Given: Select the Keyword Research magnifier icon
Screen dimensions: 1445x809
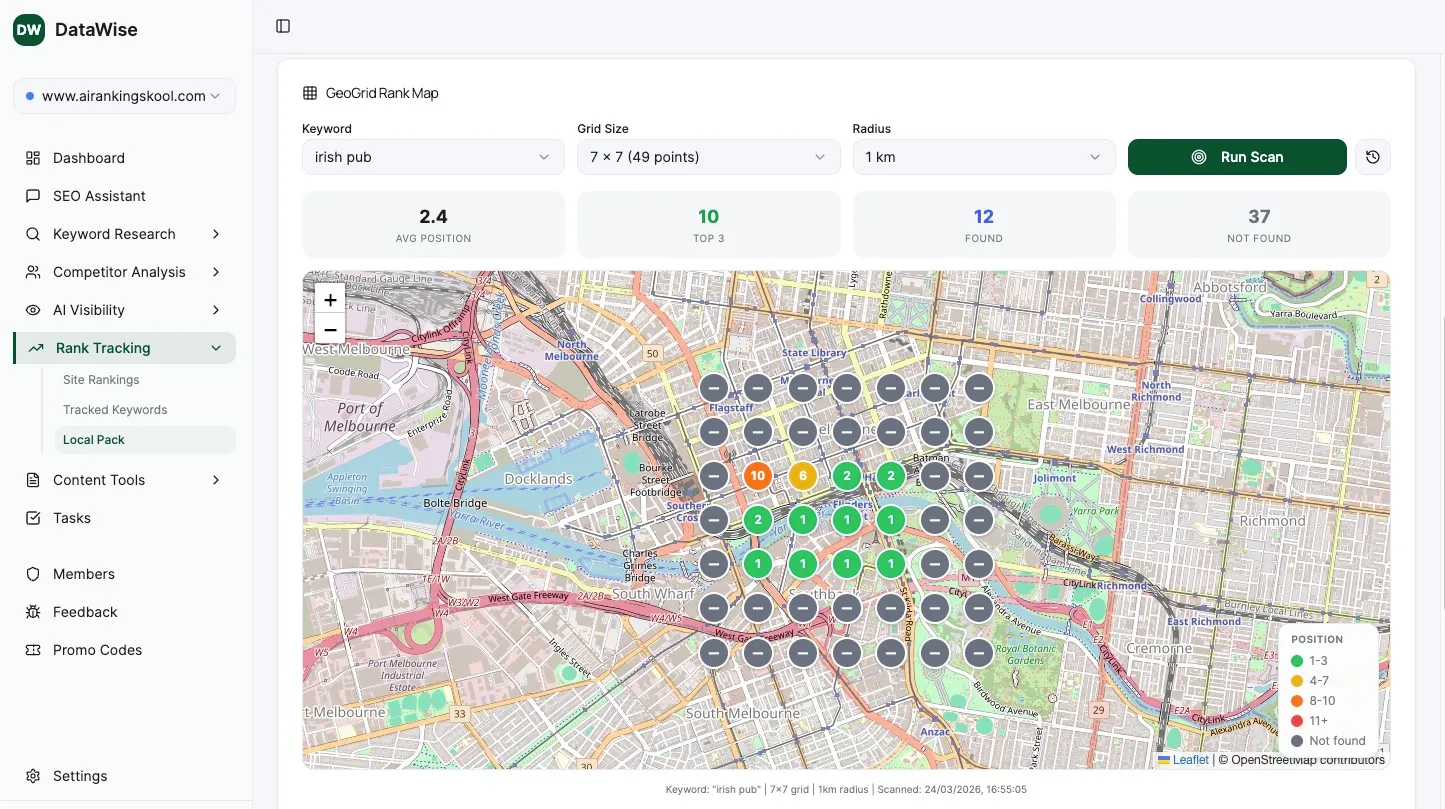Looking at the screenshot, I should coord(33,234).
